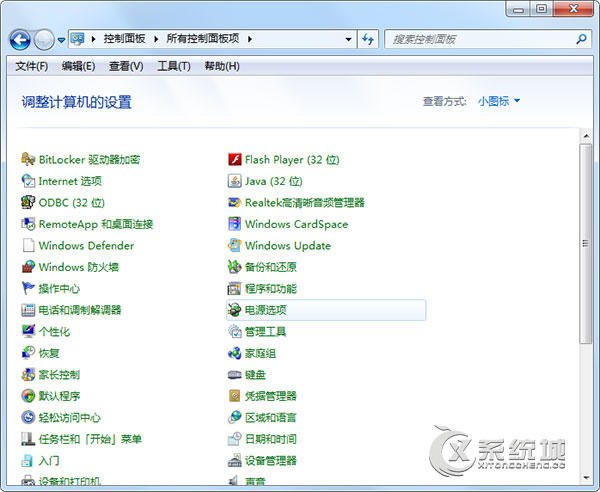
Task: Open the 键盘 icon
Action: click(x=235, y=374)
